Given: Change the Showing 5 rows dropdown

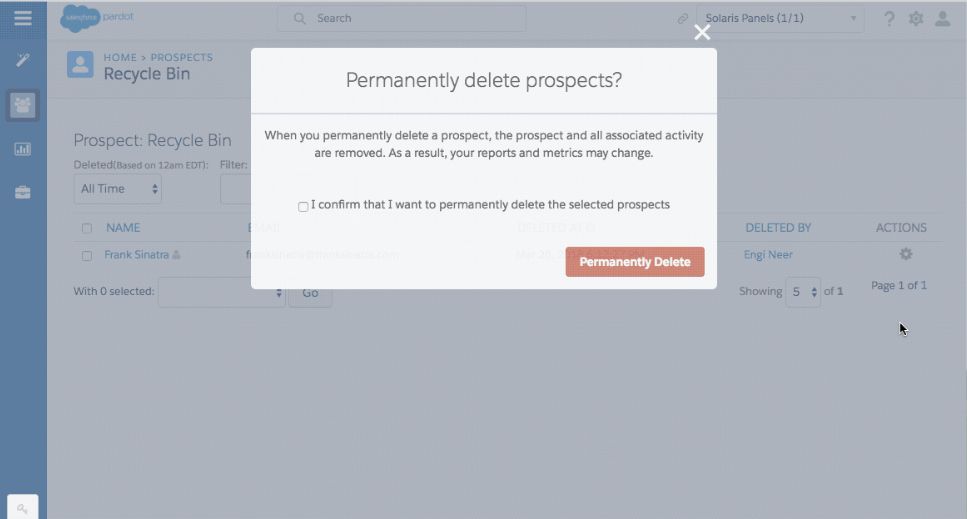Looking at the screenshot, I should click(802, 292).
